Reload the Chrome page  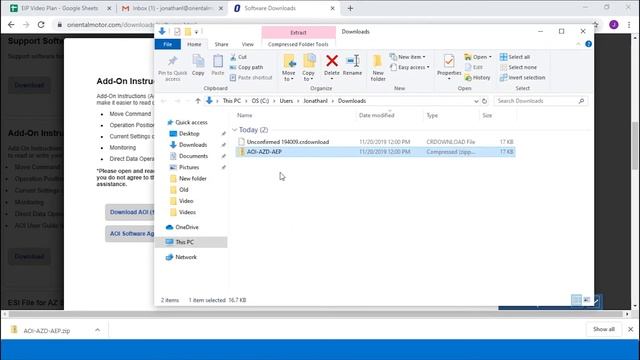tap(41, 25)
